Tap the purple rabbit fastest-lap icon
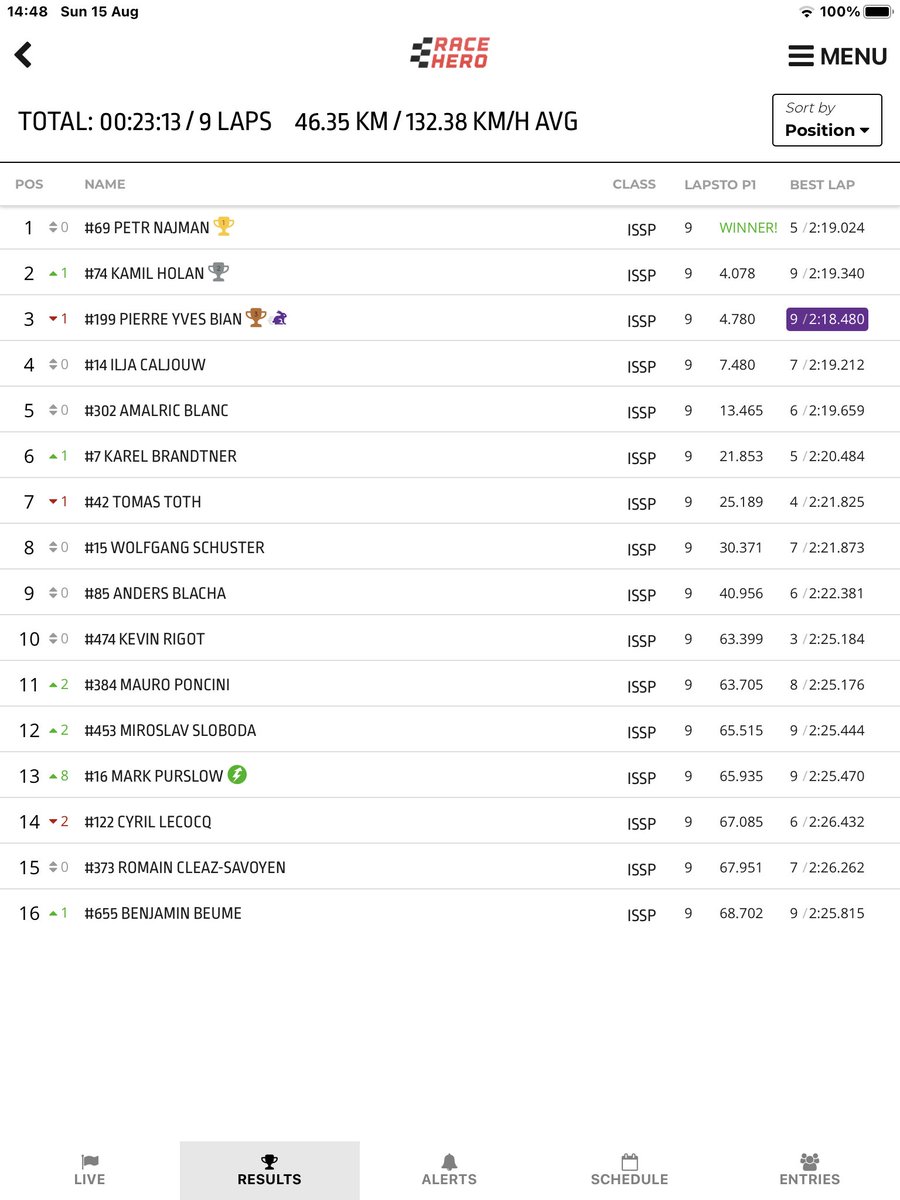The height and width of the screenshot is (1200, 900). click(x=279, y=319)
